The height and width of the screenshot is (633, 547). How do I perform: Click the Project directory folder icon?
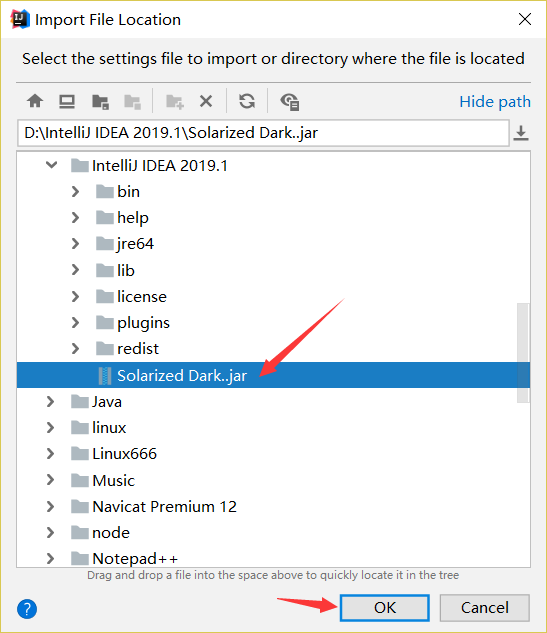100,102
